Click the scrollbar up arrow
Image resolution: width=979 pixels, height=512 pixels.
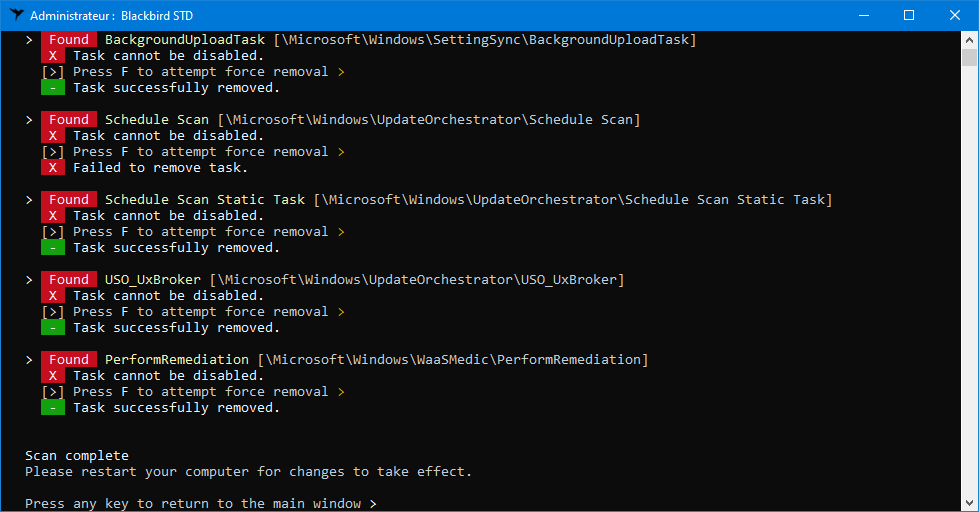point(969,40)
